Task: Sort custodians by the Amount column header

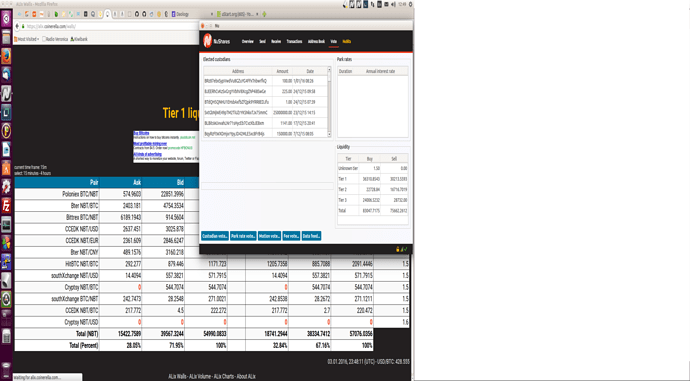Action: click(283, 71)
